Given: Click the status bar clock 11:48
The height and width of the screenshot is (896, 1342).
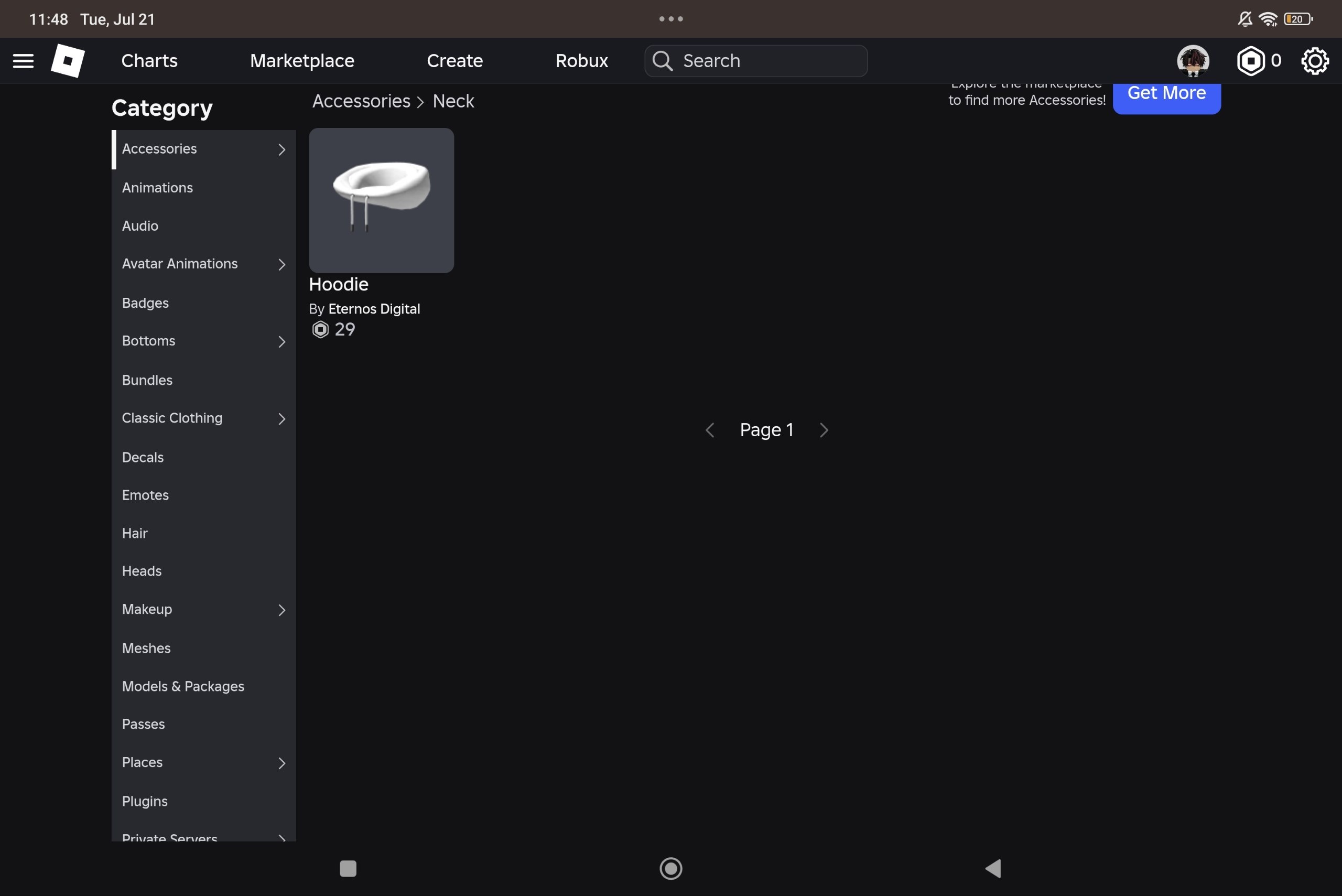Looking at the screenshot, I should 49,19.
